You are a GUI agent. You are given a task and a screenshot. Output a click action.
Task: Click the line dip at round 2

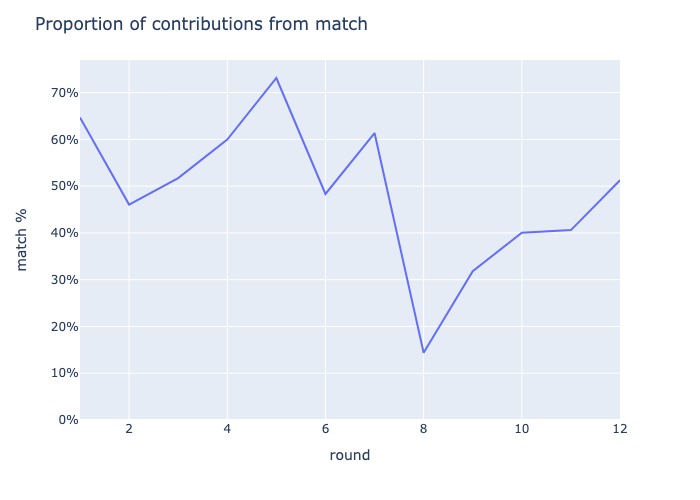(x=129, y=204)
